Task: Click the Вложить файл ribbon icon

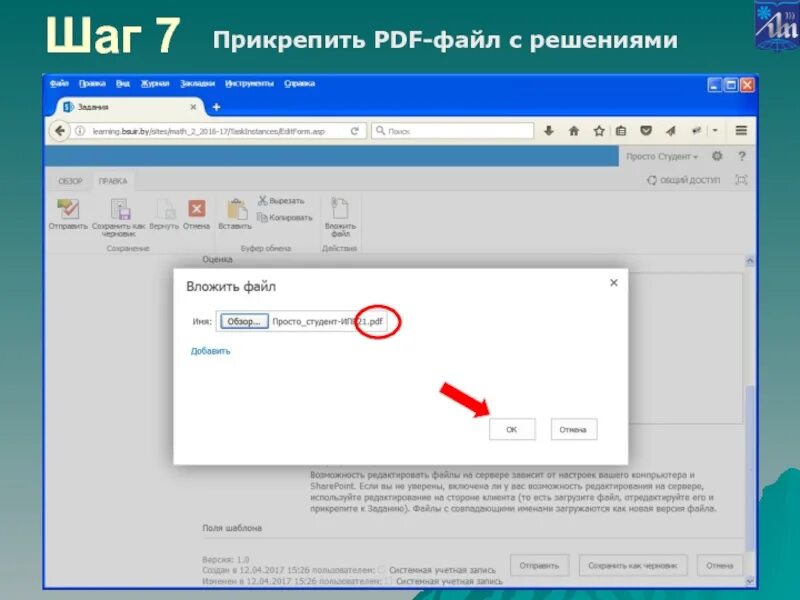Action: coord(340,217)
